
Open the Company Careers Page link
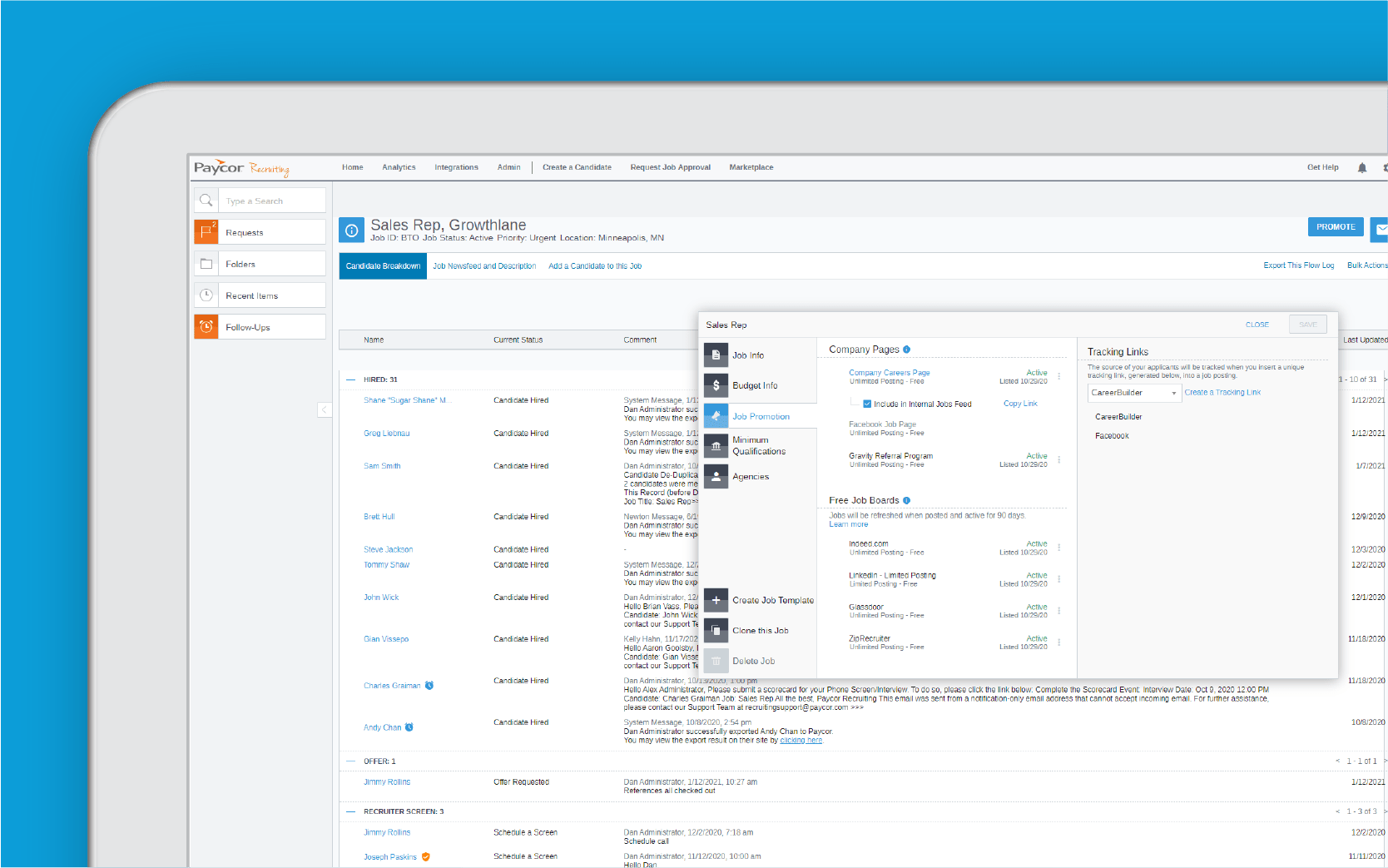click(x=889, y=373)
